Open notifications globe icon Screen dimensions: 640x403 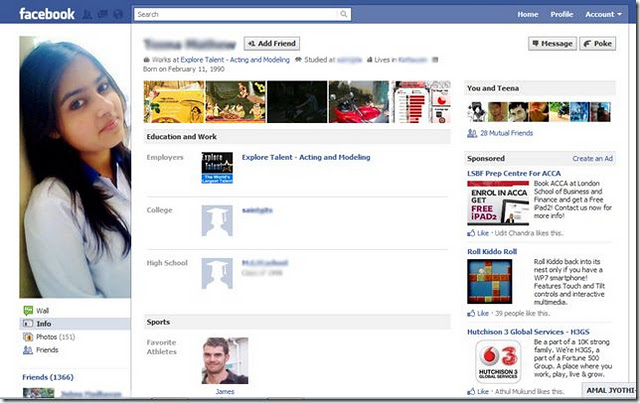click(118, 14)
